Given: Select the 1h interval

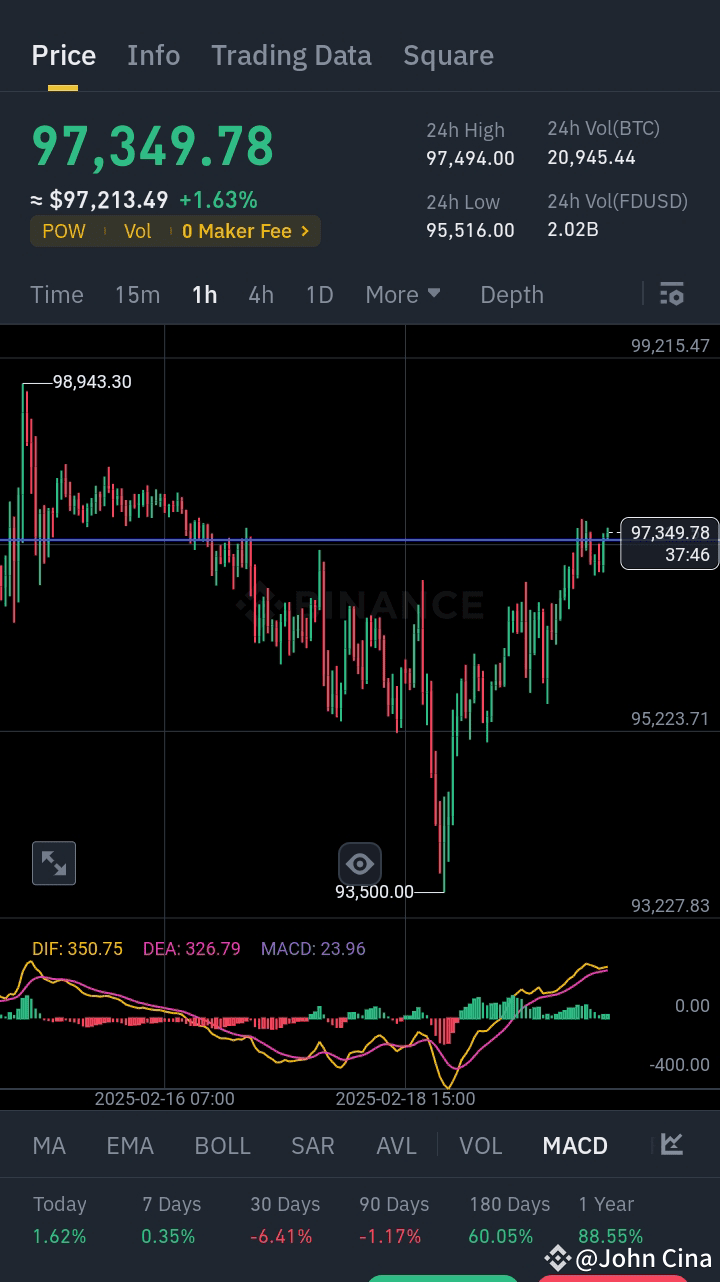Looking at the screenshot, I should pos(204,295).
